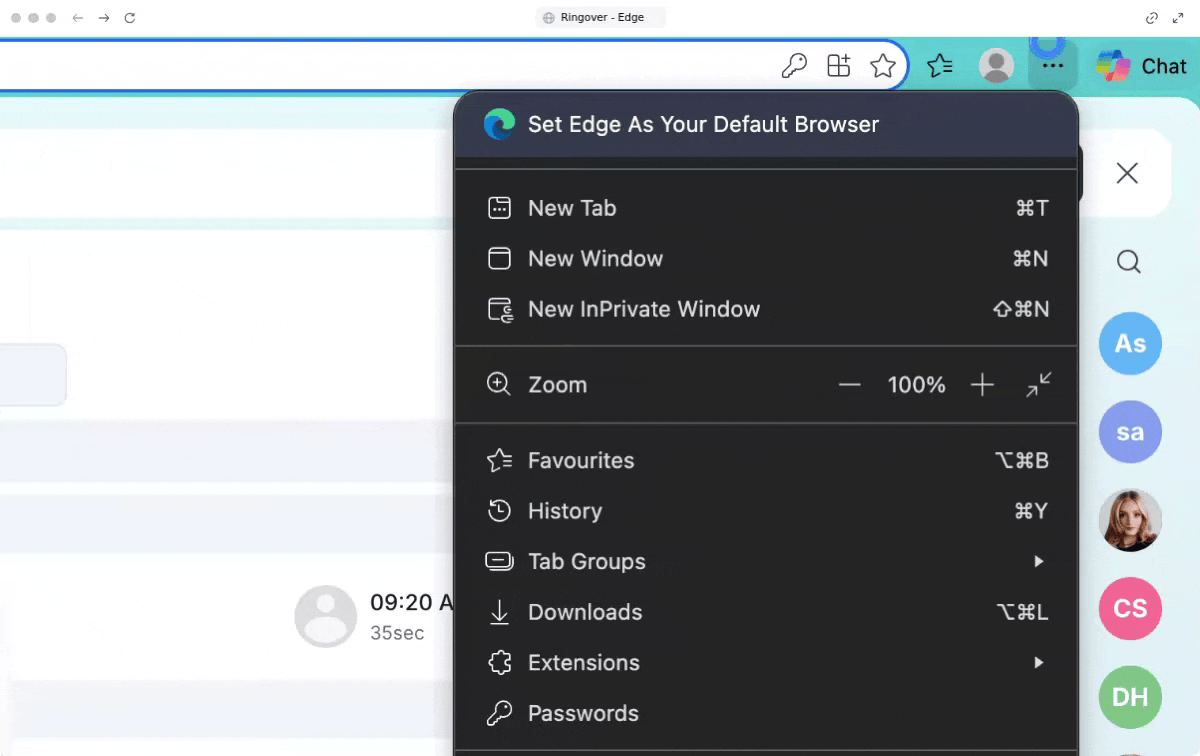Click the add-to-collections app icon in address bar
This screenshot has height=756, width=1200.
[x=838, y=66]
